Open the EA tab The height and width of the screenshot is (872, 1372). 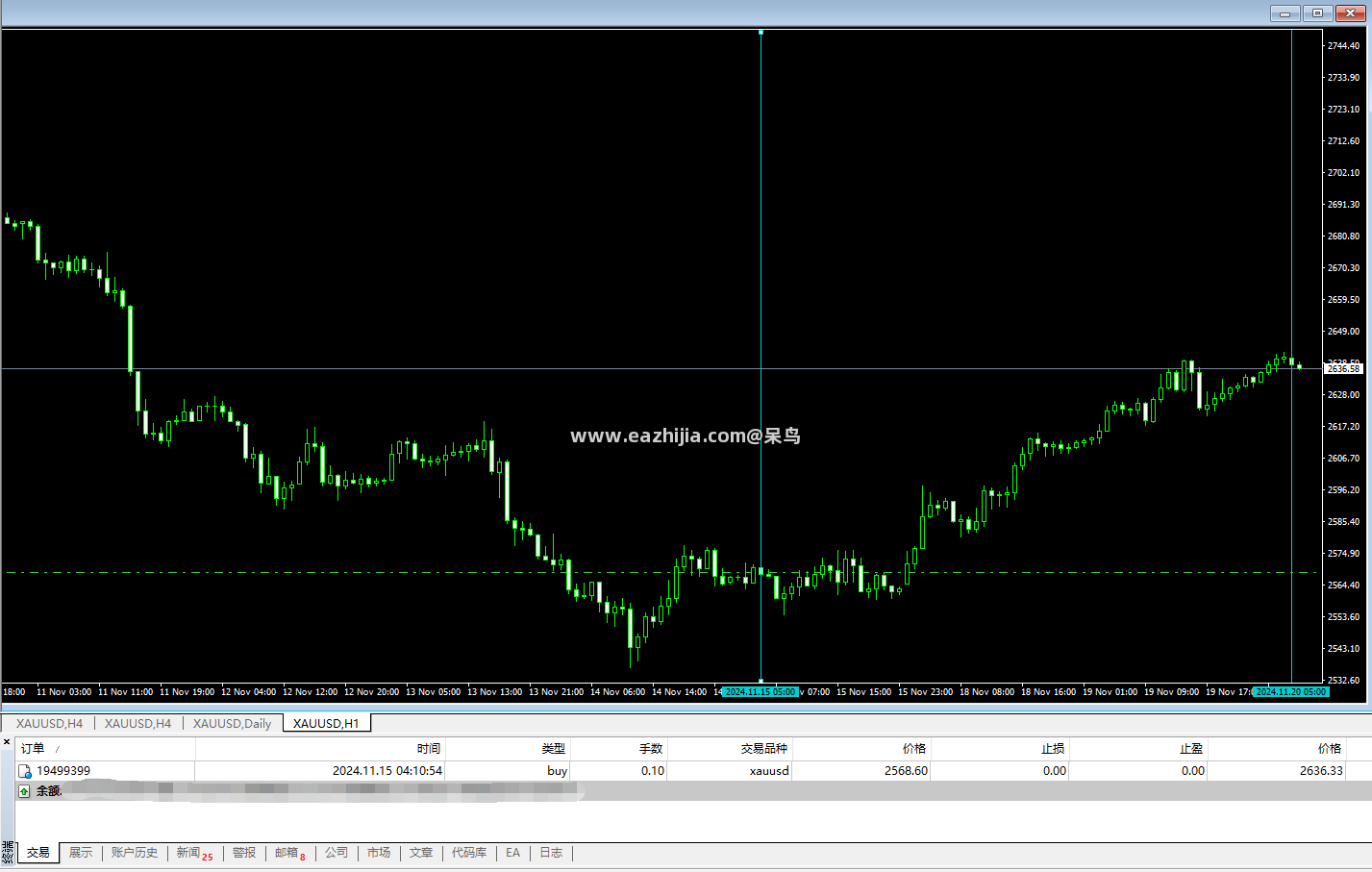pos(513,853)
